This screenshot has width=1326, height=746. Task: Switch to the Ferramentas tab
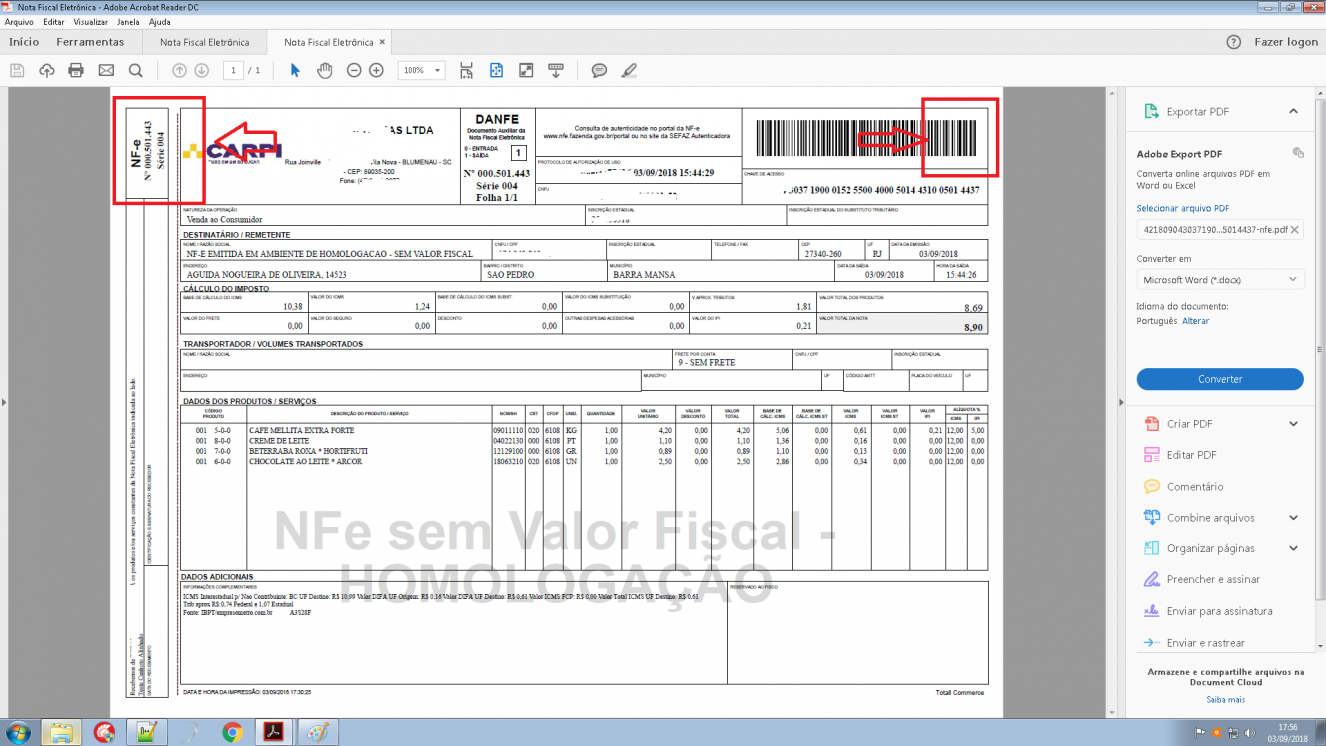[90, 42]
